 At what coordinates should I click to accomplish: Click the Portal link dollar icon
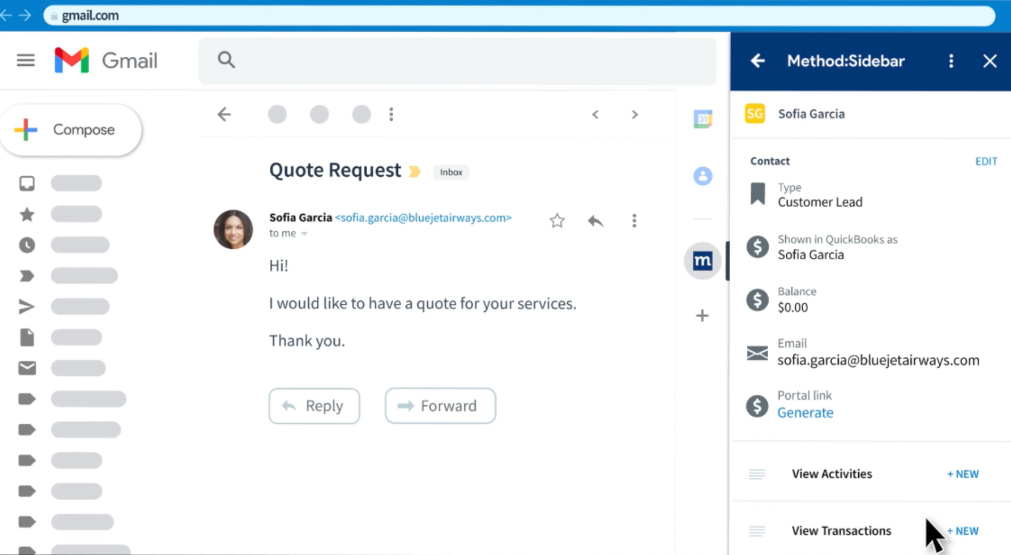(758, 406)
